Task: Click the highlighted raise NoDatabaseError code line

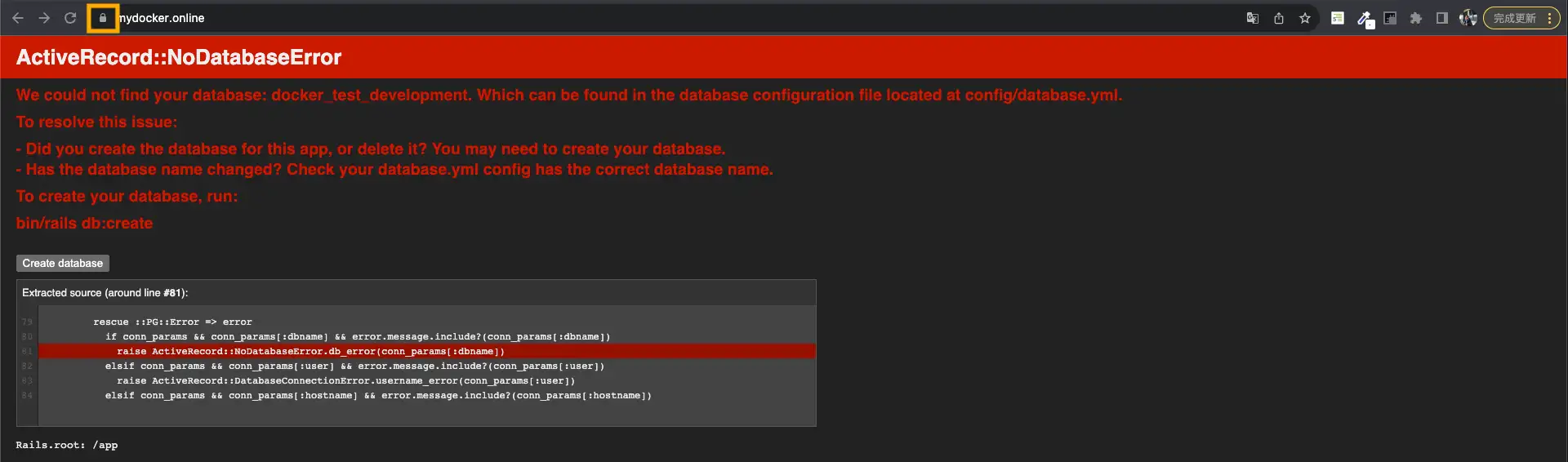Action: pos(310,352)
